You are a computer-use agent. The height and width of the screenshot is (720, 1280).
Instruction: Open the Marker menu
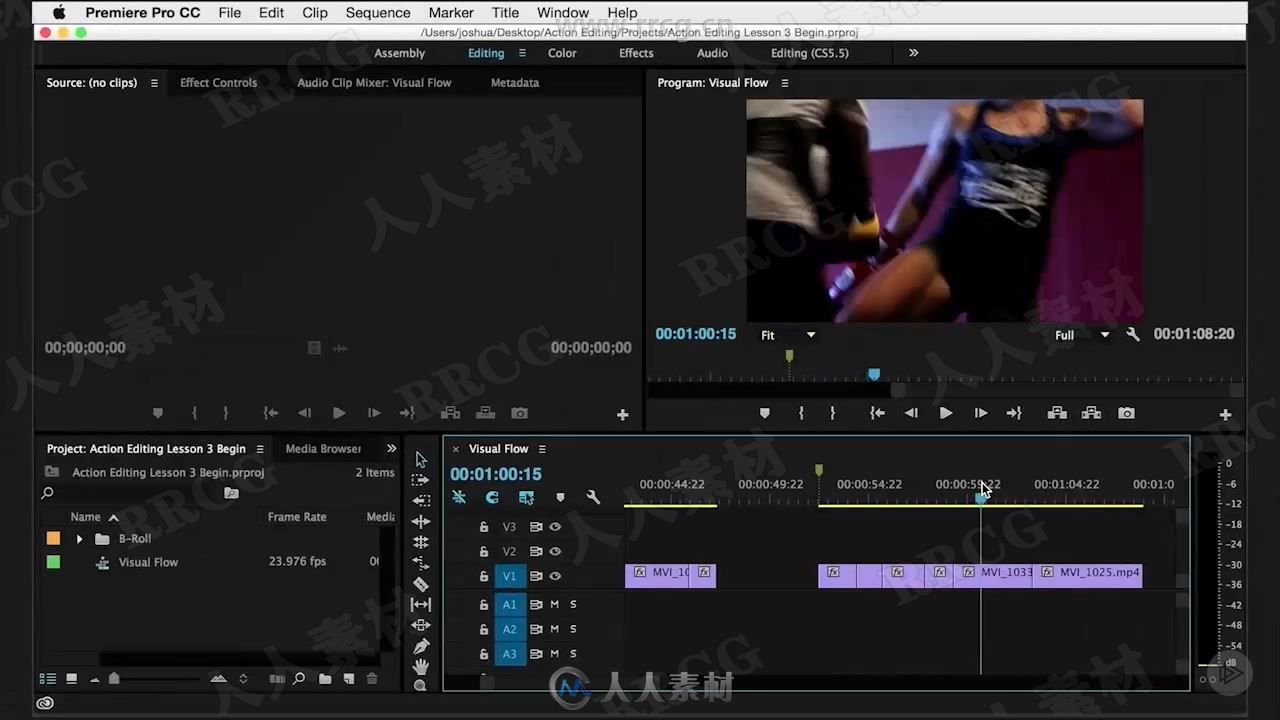(451, 13)
